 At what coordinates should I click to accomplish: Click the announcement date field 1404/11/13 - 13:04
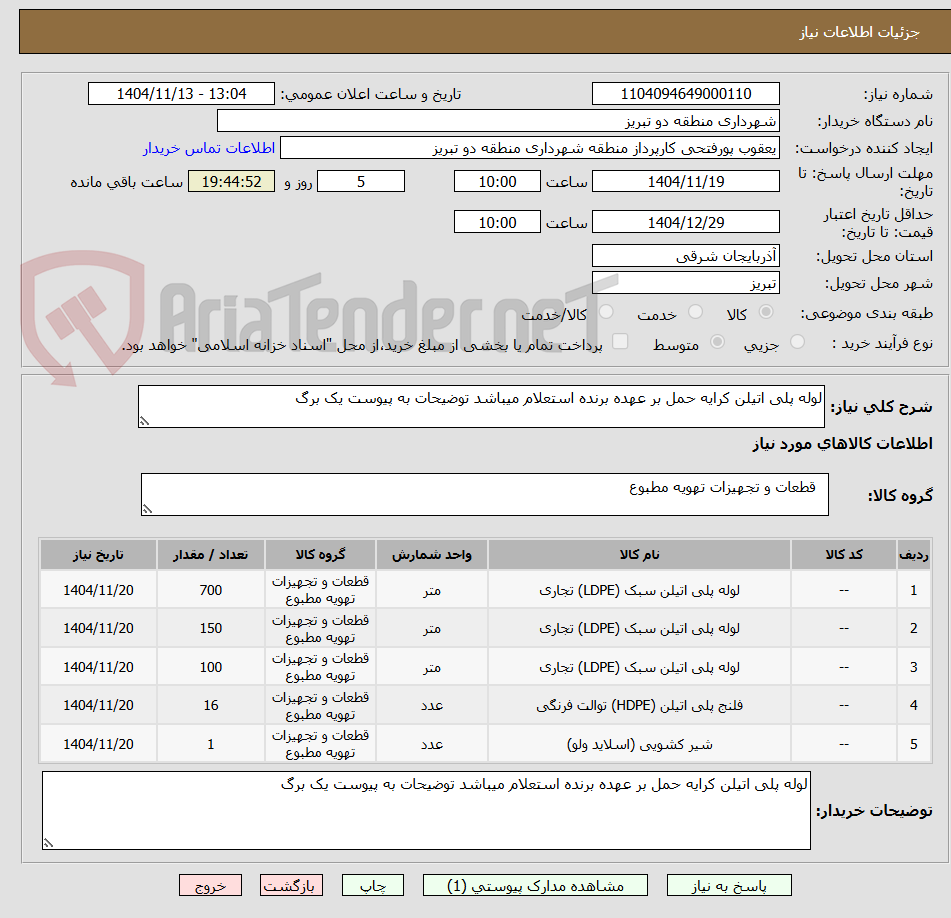tap(181, 94)
